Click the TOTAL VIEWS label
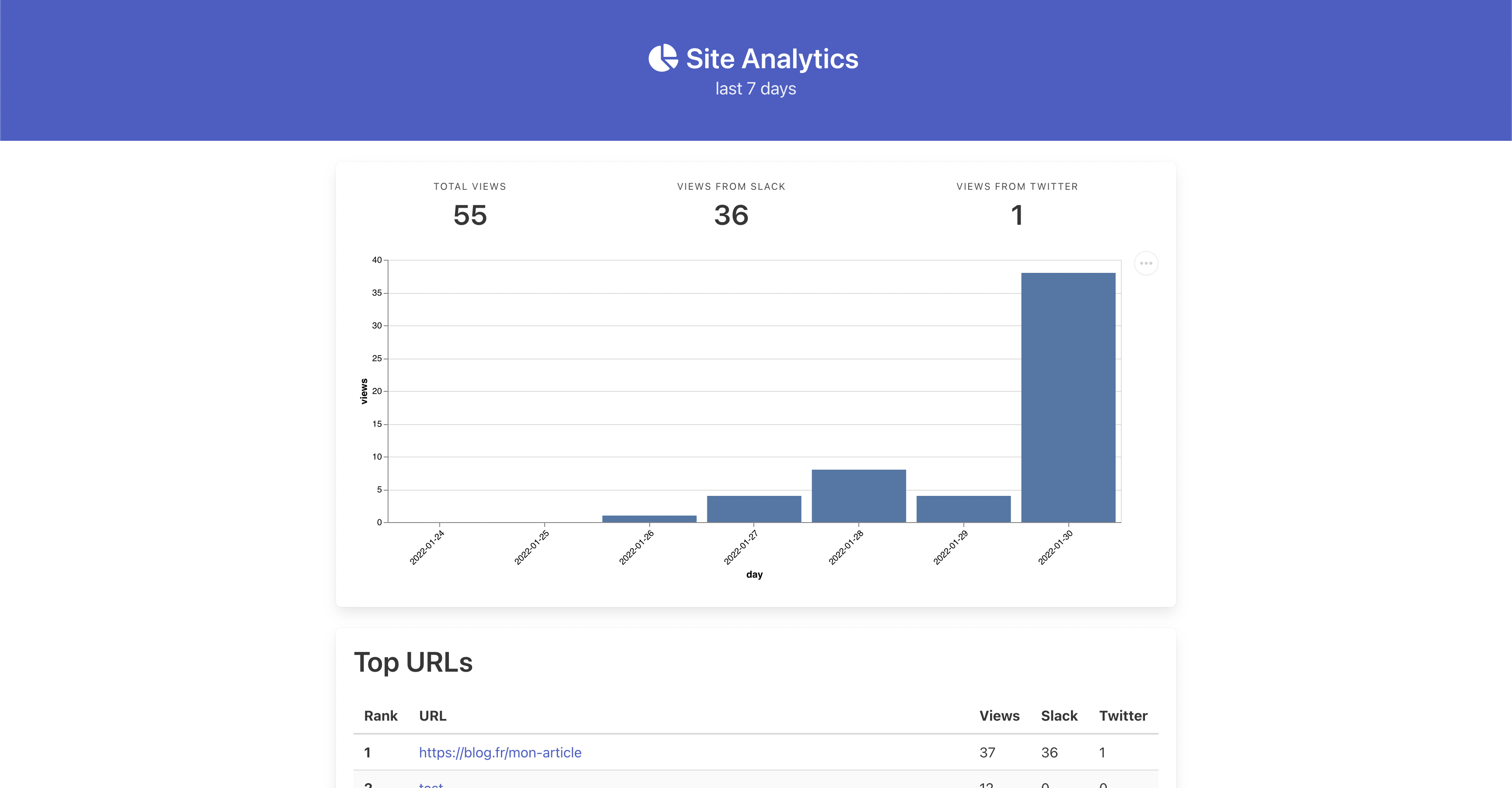This screenshot has width=1512, height=788. click(x=469, y=187)
